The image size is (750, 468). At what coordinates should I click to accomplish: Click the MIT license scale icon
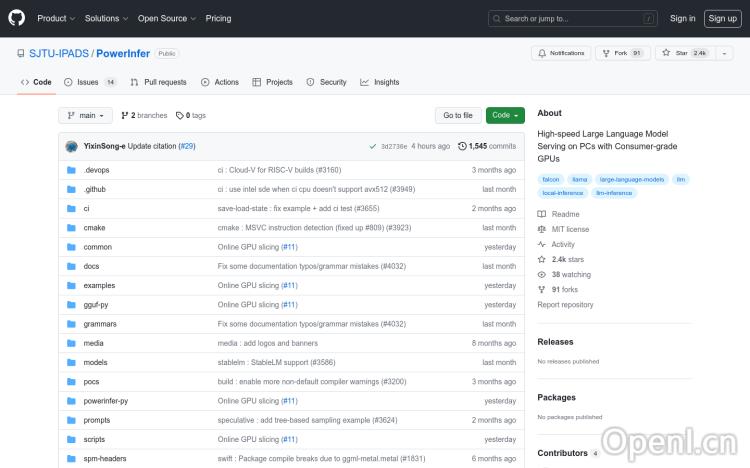pyautogui.click(x=542, y=229)
